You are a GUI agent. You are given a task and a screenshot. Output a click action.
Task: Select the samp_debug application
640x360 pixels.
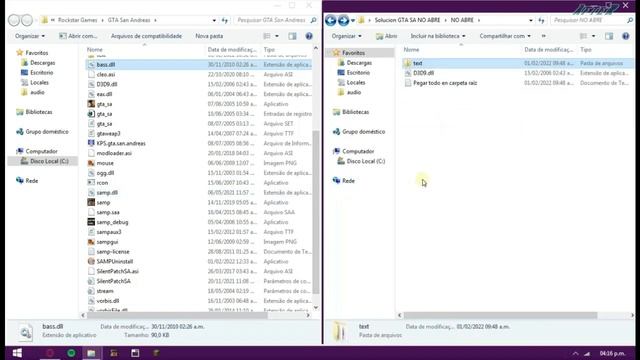[112, 222]
